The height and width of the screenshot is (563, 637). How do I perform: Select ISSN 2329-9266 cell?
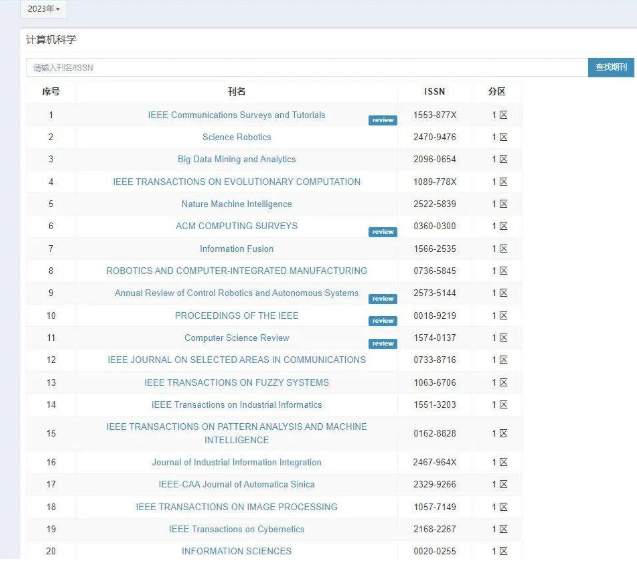click(x=435, y=485)
